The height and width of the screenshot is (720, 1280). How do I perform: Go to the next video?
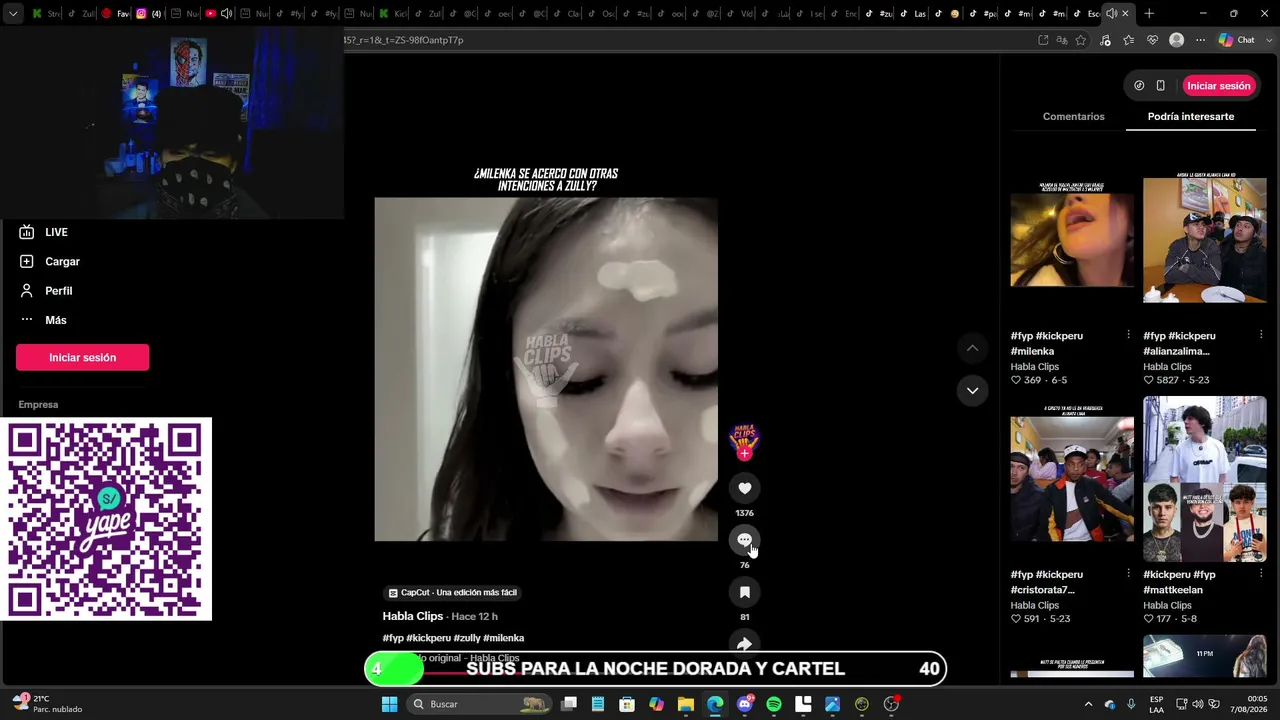972,390
